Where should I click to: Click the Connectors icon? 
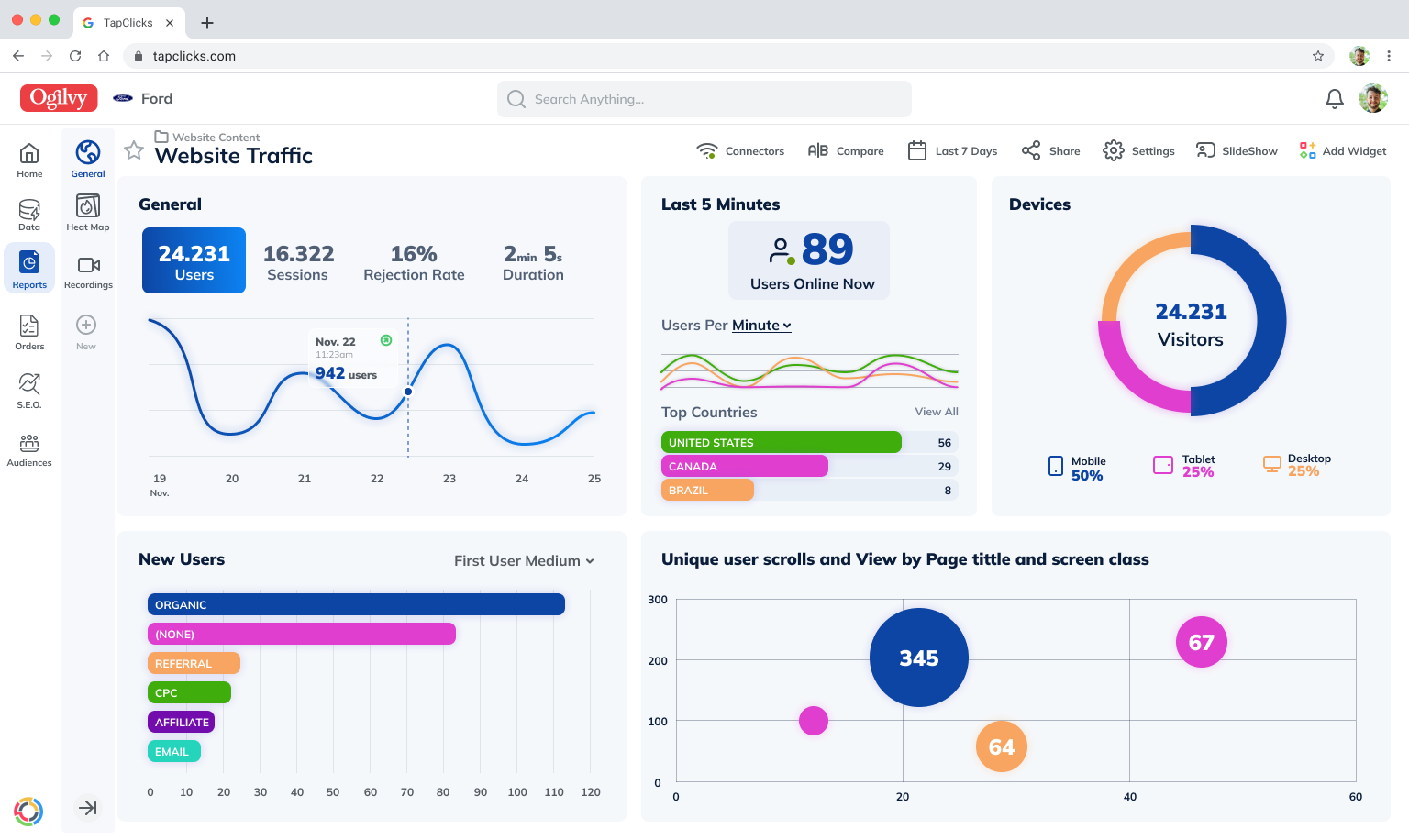(x=706, y=151)
